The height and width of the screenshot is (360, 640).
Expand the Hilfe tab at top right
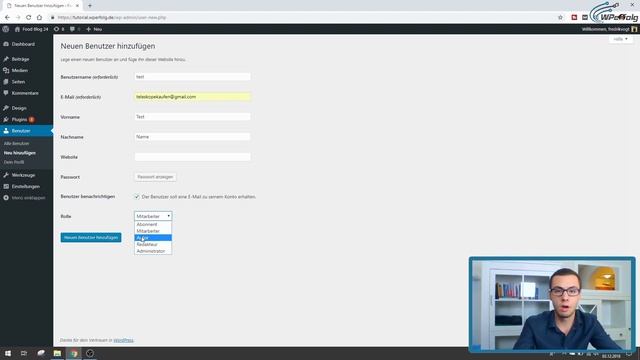(620, 39)
